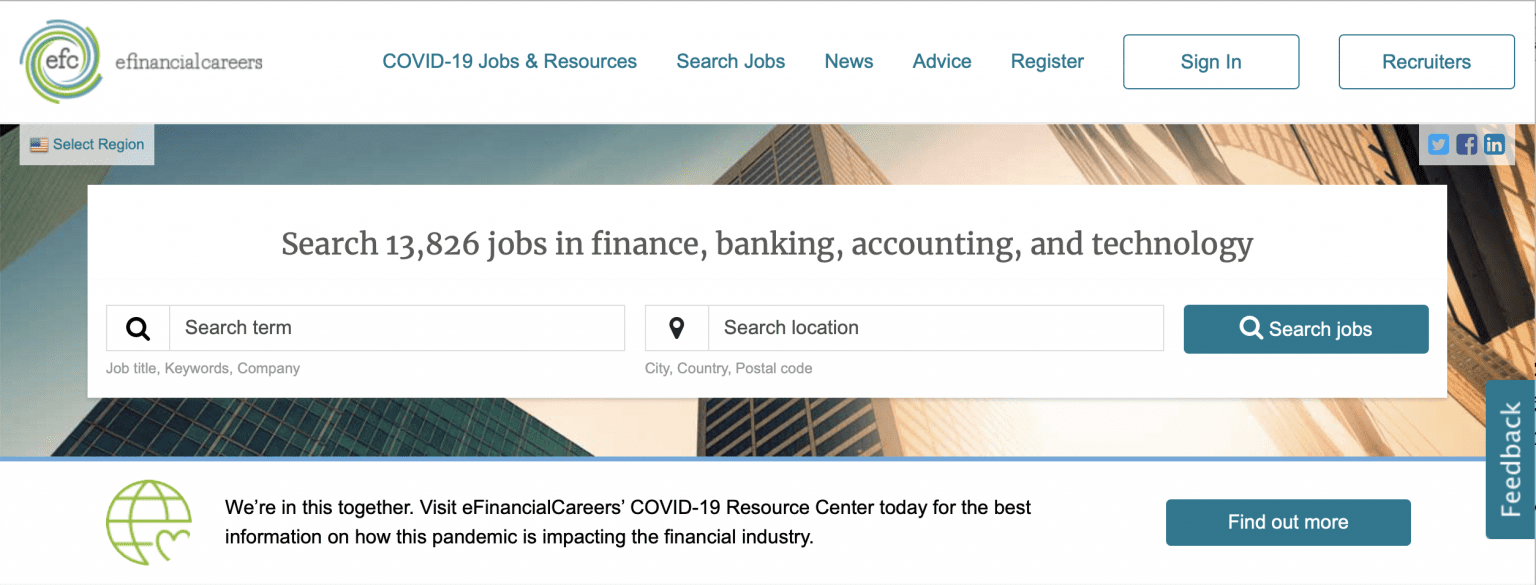Viewport: 1536px width, 585px height.
Task: Click the location pin icon
Action: (676, 327)
